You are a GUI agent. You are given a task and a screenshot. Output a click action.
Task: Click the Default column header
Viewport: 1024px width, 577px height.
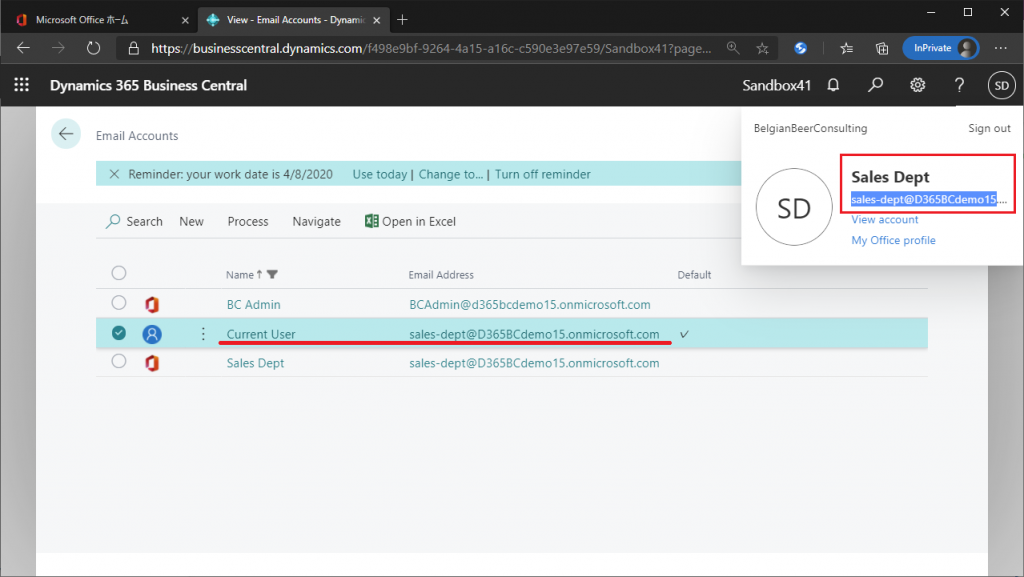click(x=694, y=275)
